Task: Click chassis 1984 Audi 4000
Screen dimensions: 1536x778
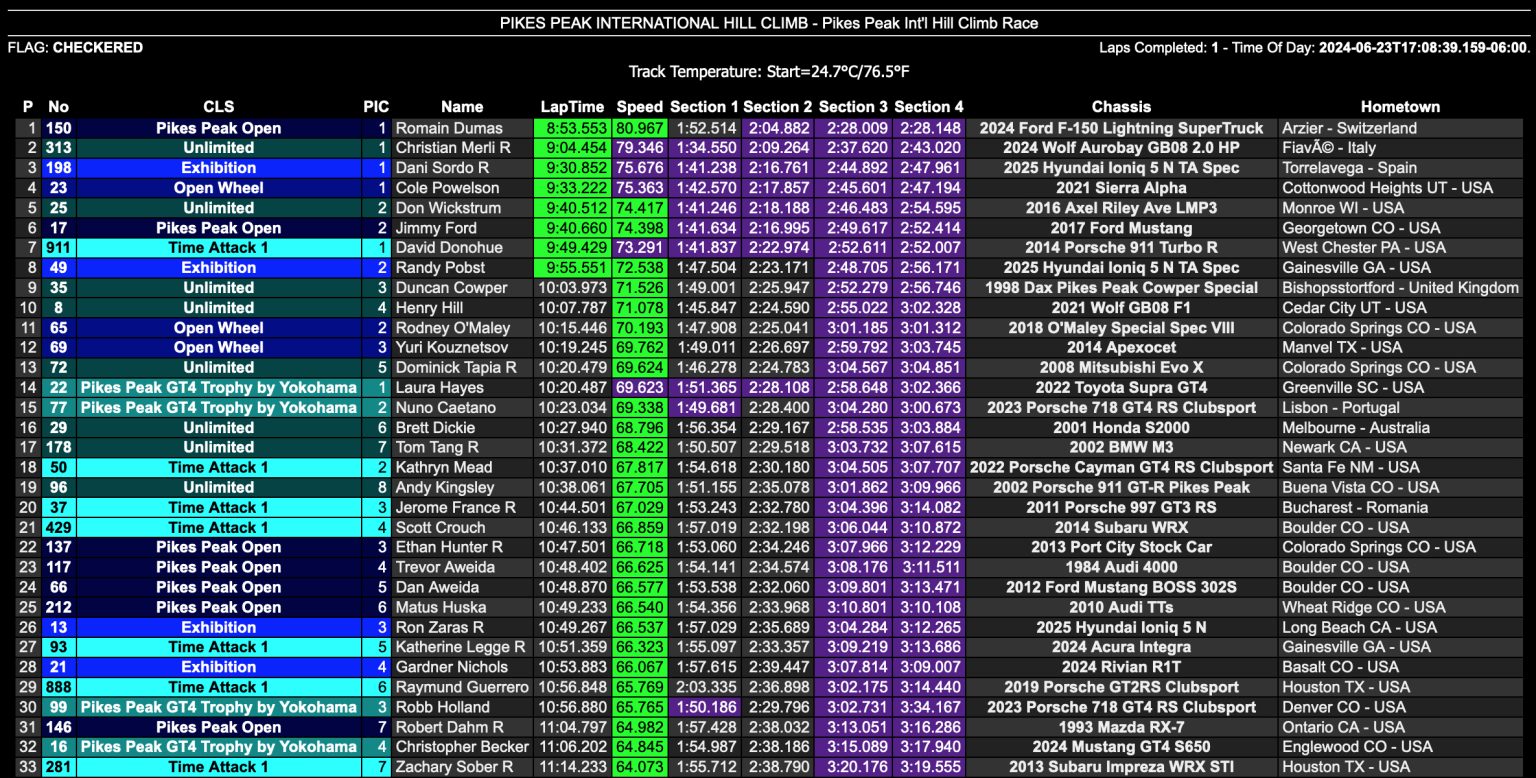Action: pos(1122,568)
